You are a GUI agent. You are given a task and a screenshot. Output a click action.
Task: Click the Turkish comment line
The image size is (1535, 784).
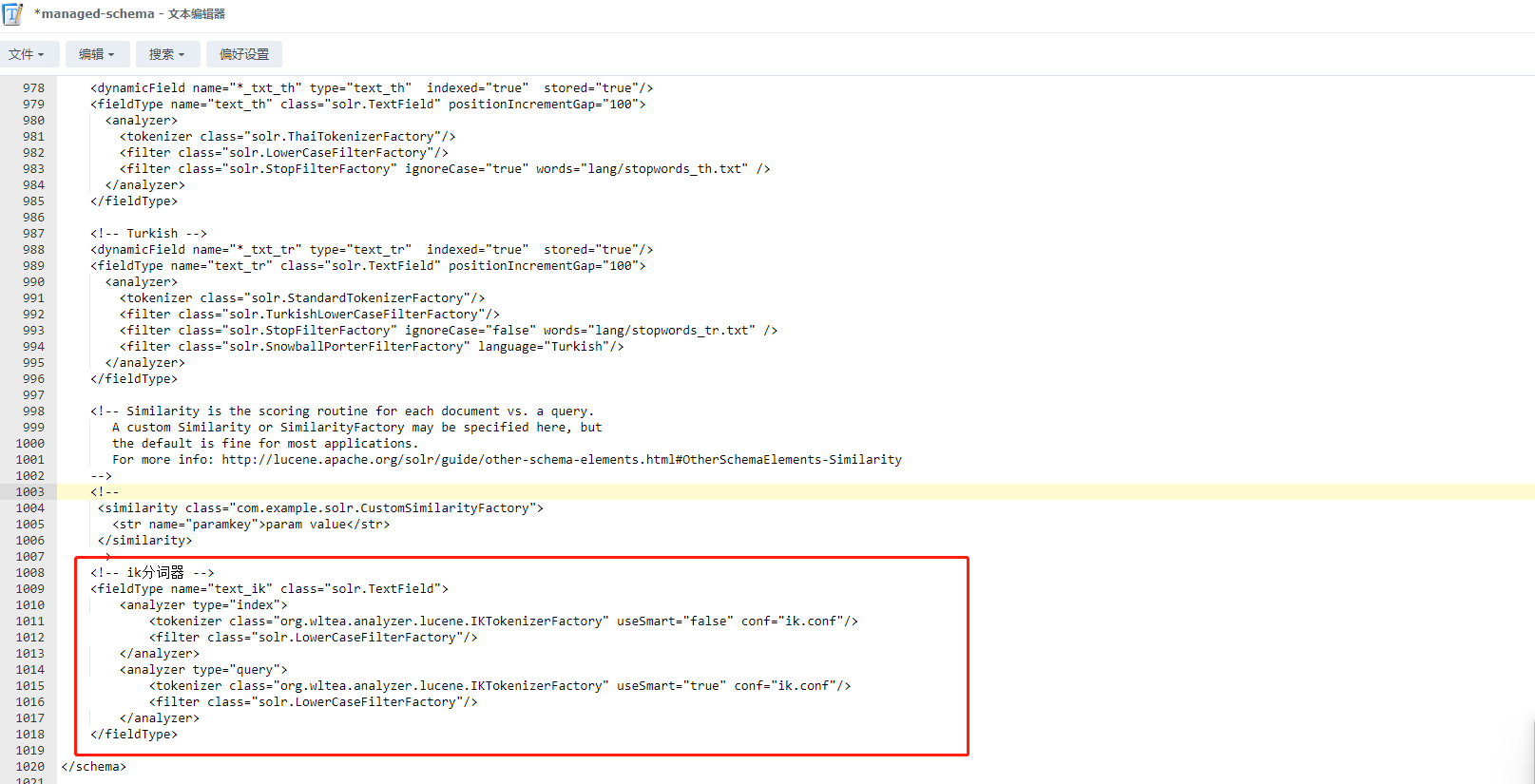(x=148, y=234)
